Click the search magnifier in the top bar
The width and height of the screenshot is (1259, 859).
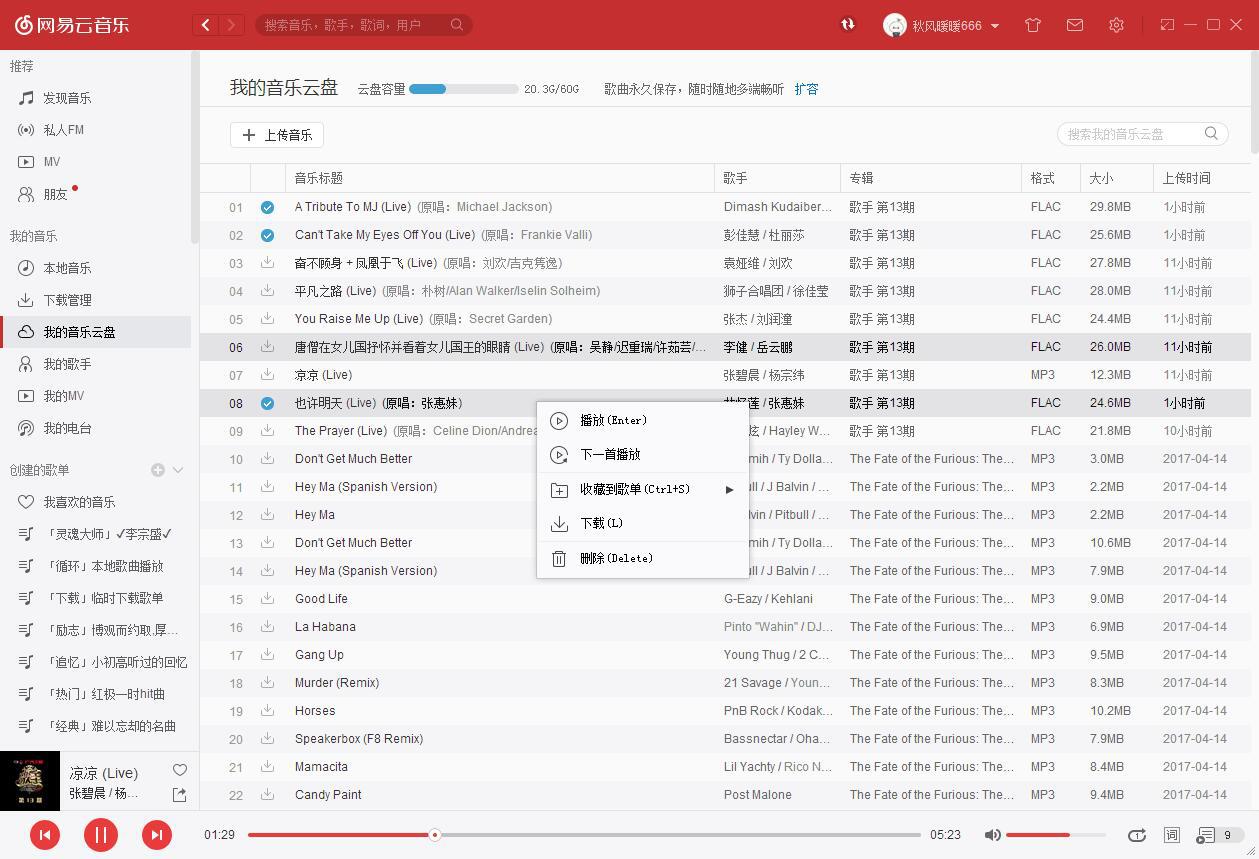coord(457,25)
